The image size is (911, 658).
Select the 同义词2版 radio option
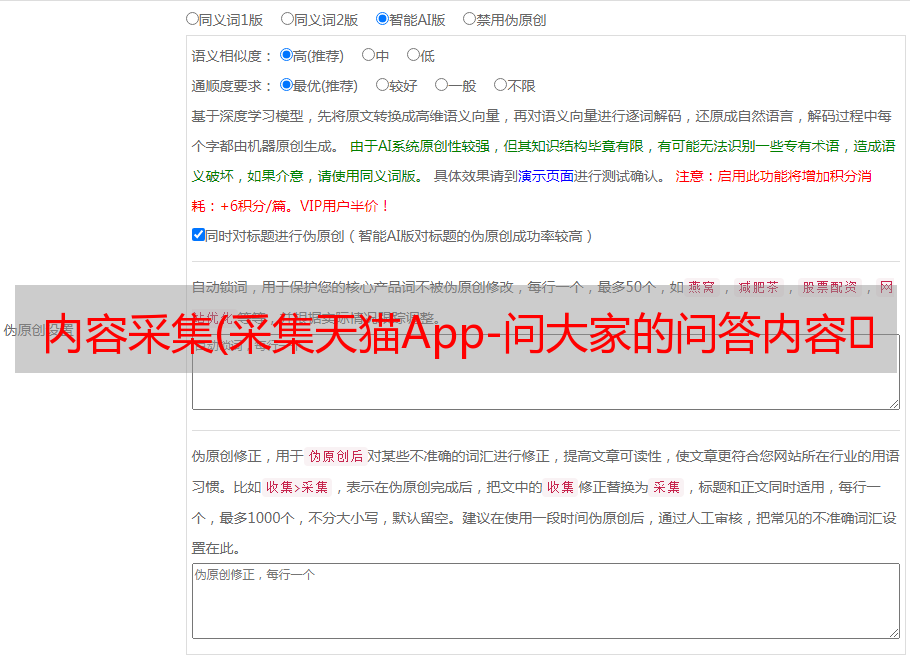(x=287, y=18)
